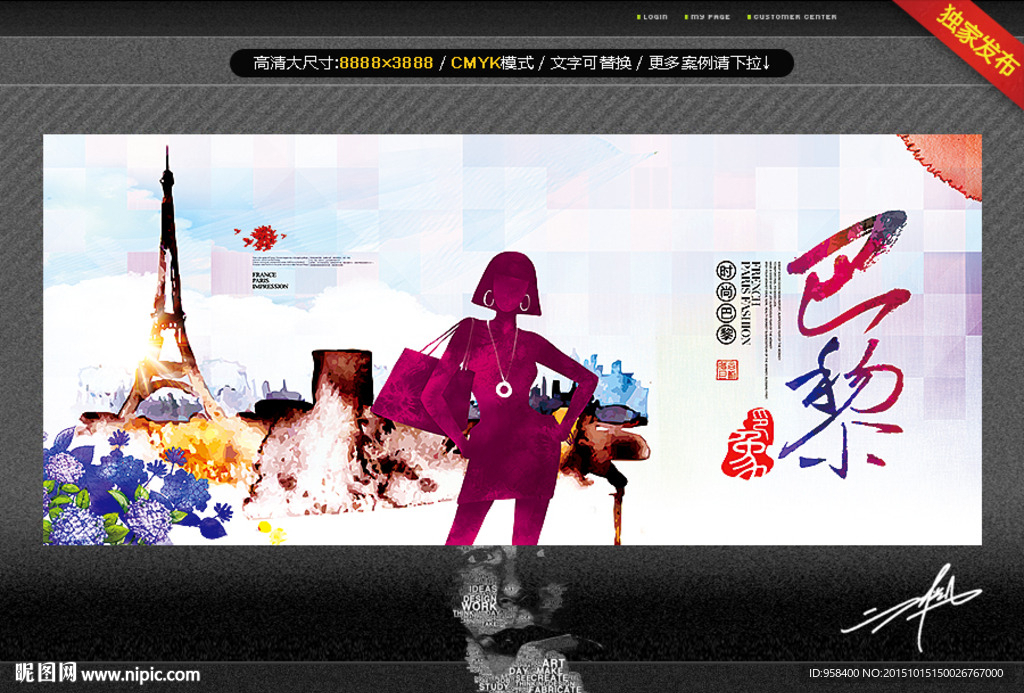Go to MY PAGE in the header
The height and width of the screenshot is (693, 1024).
tap(707, 17)
